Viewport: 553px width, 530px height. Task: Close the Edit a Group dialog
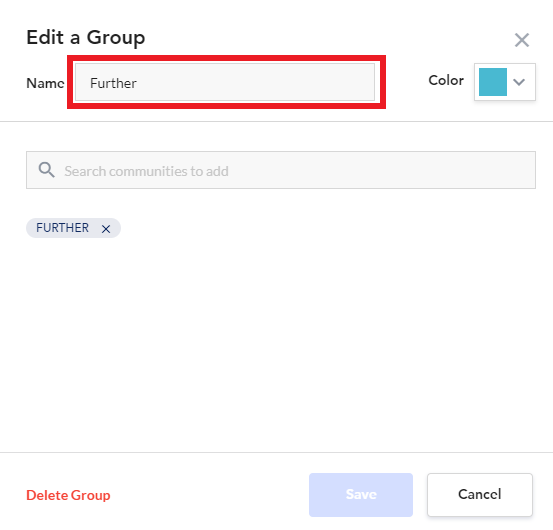click(522, 40)
